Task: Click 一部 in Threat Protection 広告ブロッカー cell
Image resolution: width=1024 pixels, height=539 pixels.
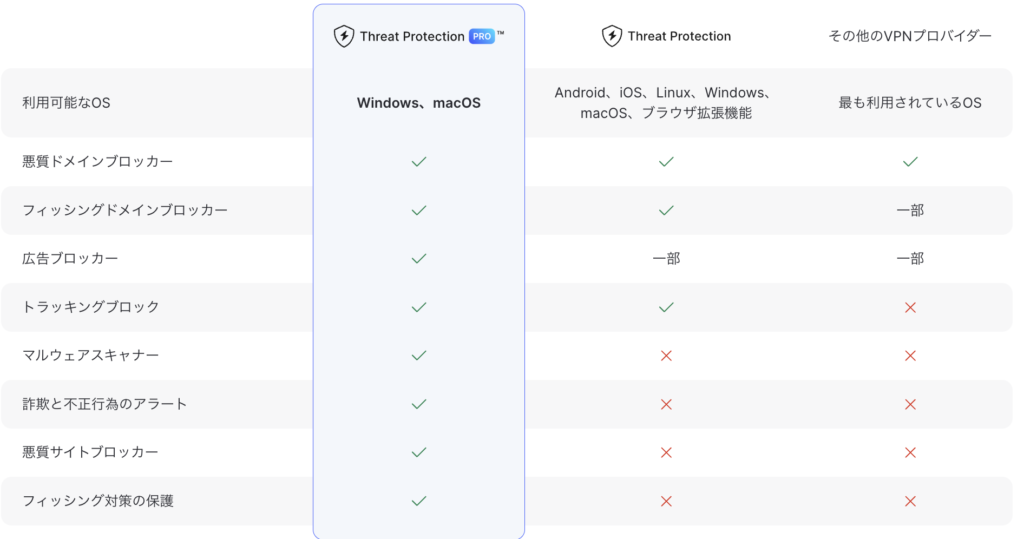Action: pyautogui.click(x=666, y=259)
